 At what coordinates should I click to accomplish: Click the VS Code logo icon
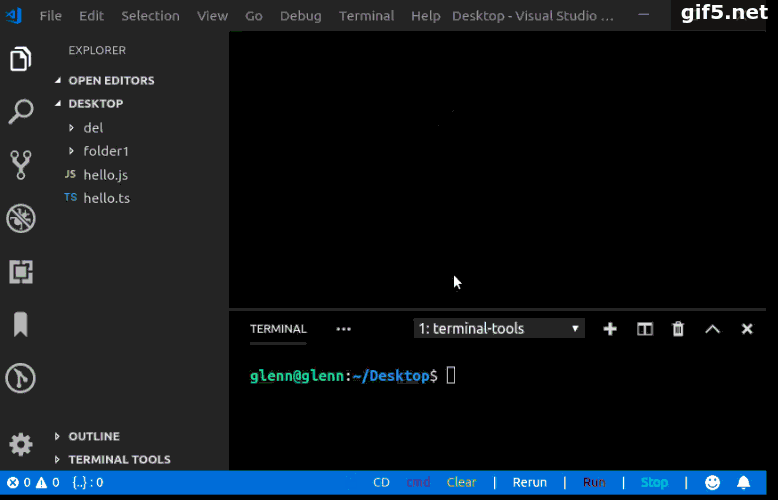tap(13, 15)
